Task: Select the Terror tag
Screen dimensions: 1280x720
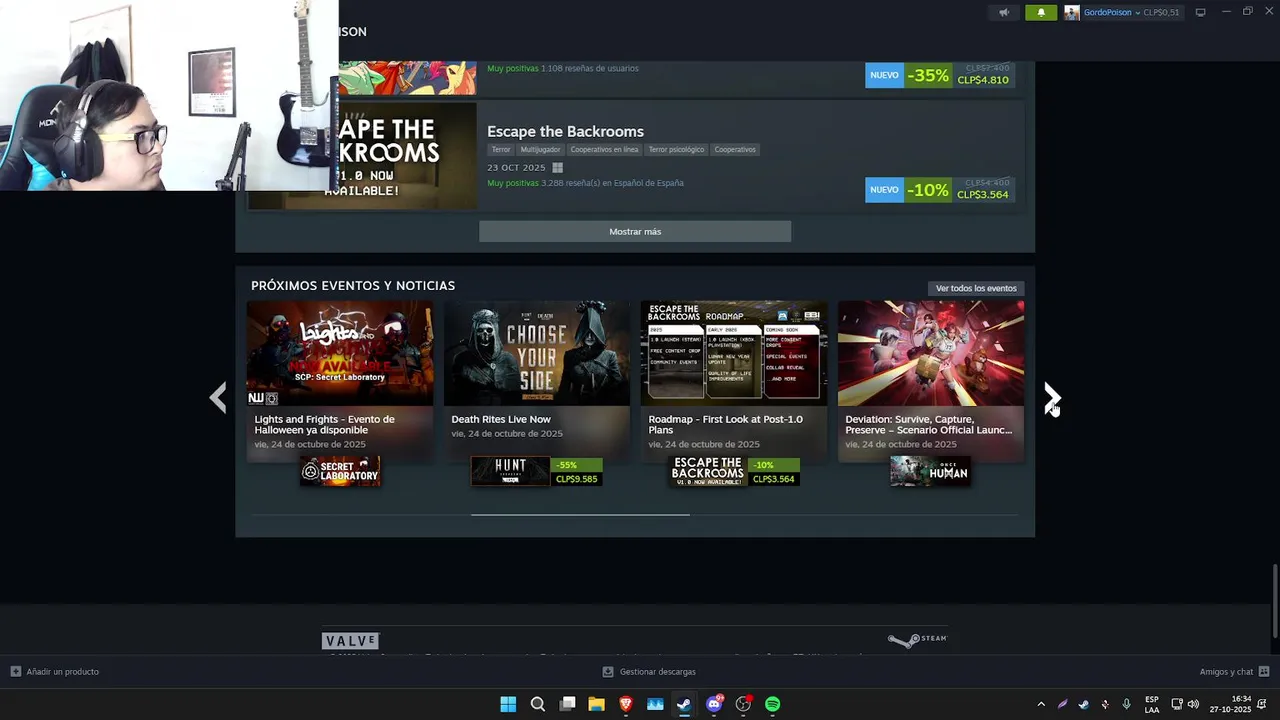Action: click(x=501, y=149)
